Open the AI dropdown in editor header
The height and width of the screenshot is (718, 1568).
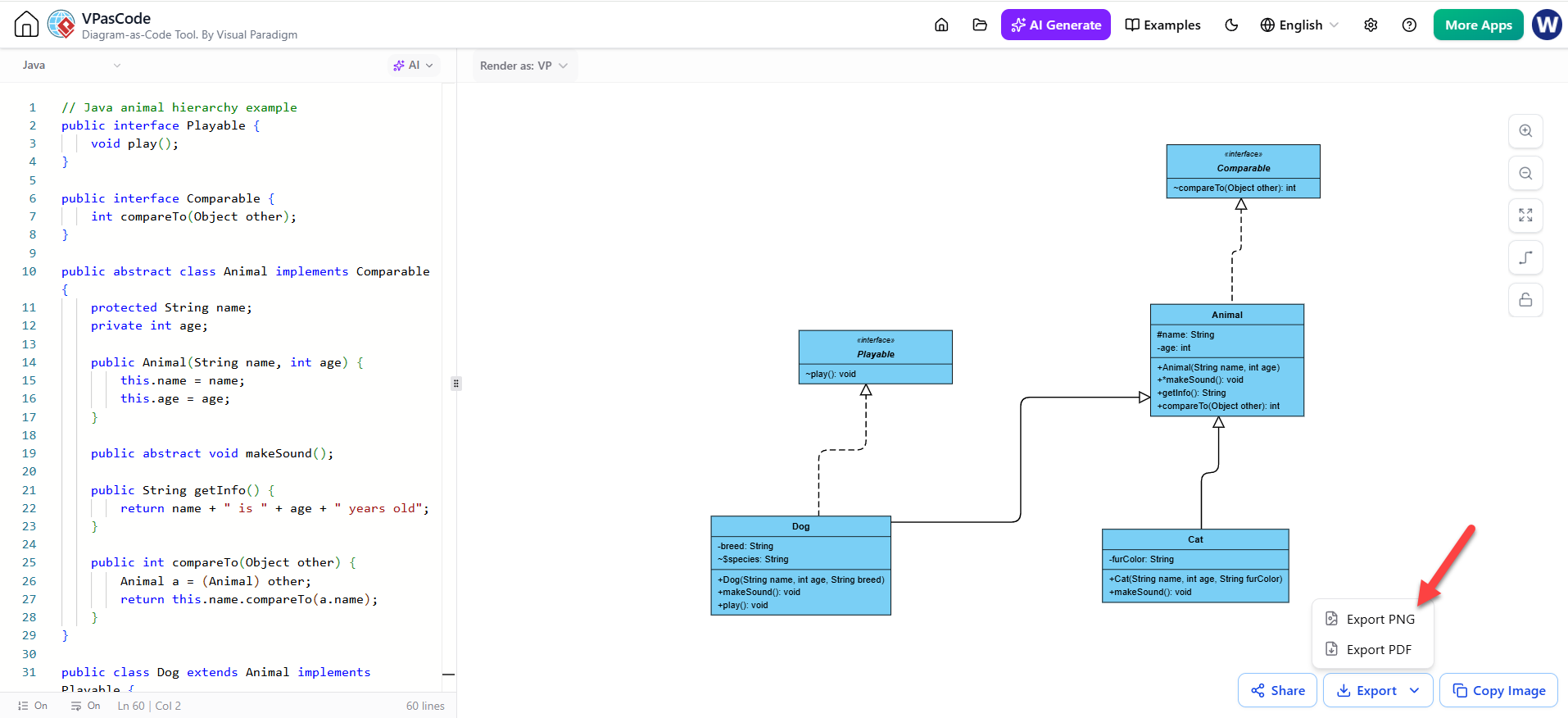click(414, 65)
